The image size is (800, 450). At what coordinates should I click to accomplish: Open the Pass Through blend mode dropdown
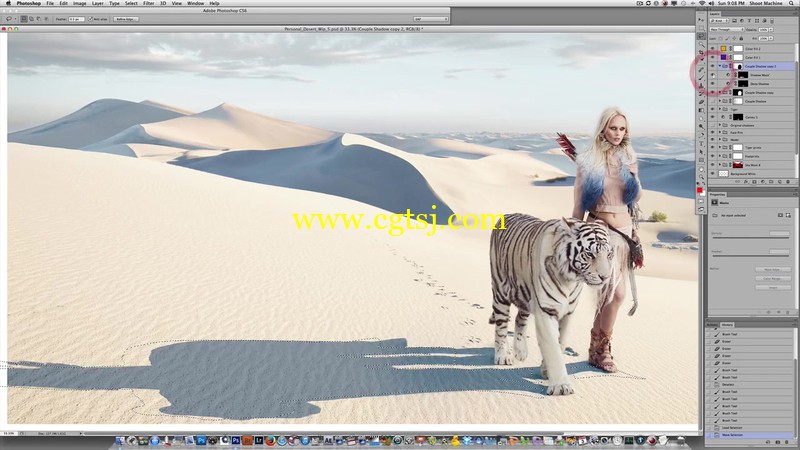[727, 30]
